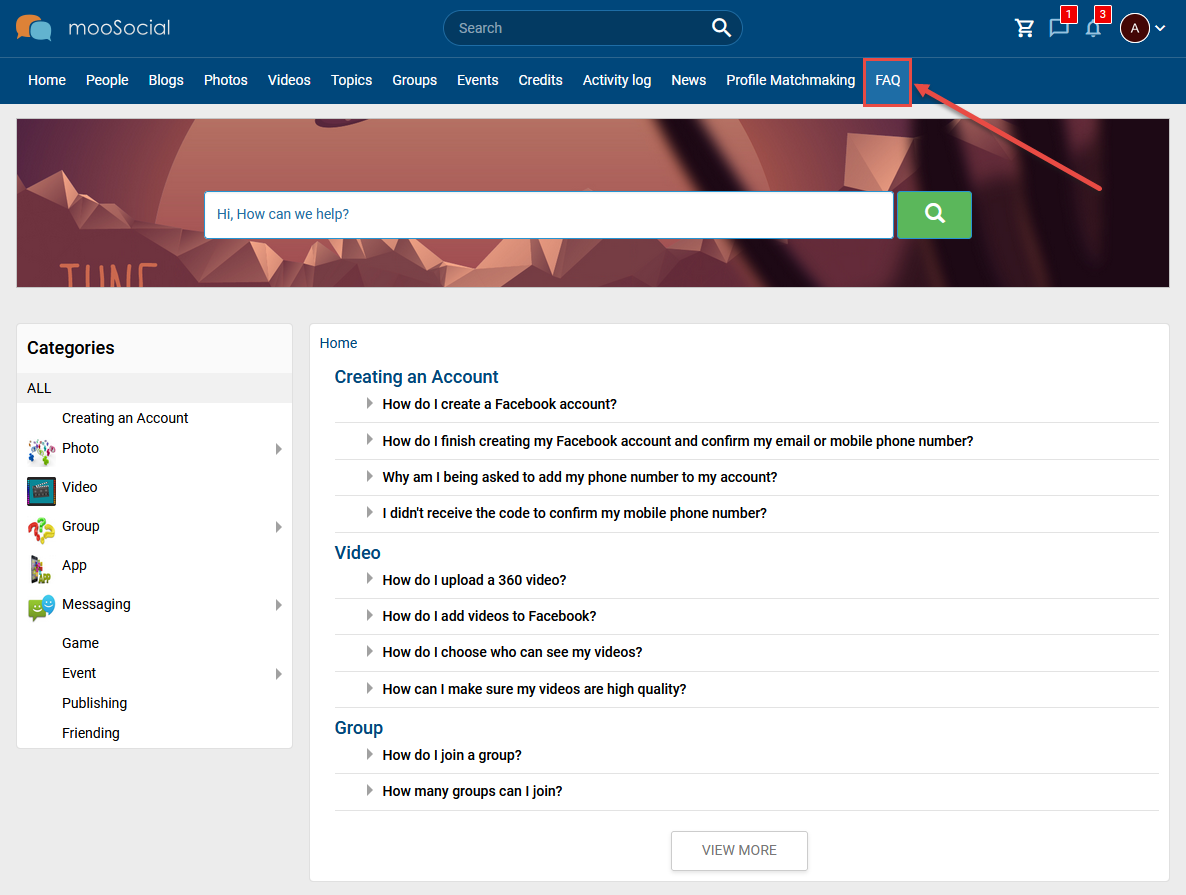This screenshot has width=1186, height=895.
Task: Open the Credits menu item
Action: tap(540, 80)
